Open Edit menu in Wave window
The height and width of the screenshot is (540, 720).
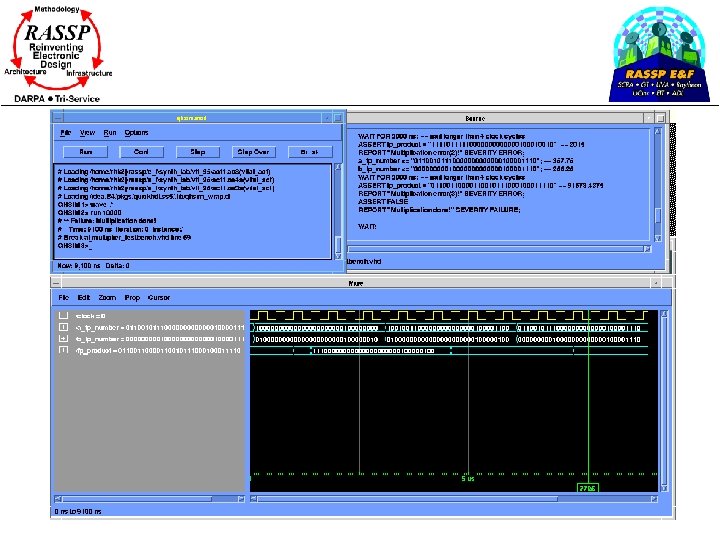tap(84, 298)
